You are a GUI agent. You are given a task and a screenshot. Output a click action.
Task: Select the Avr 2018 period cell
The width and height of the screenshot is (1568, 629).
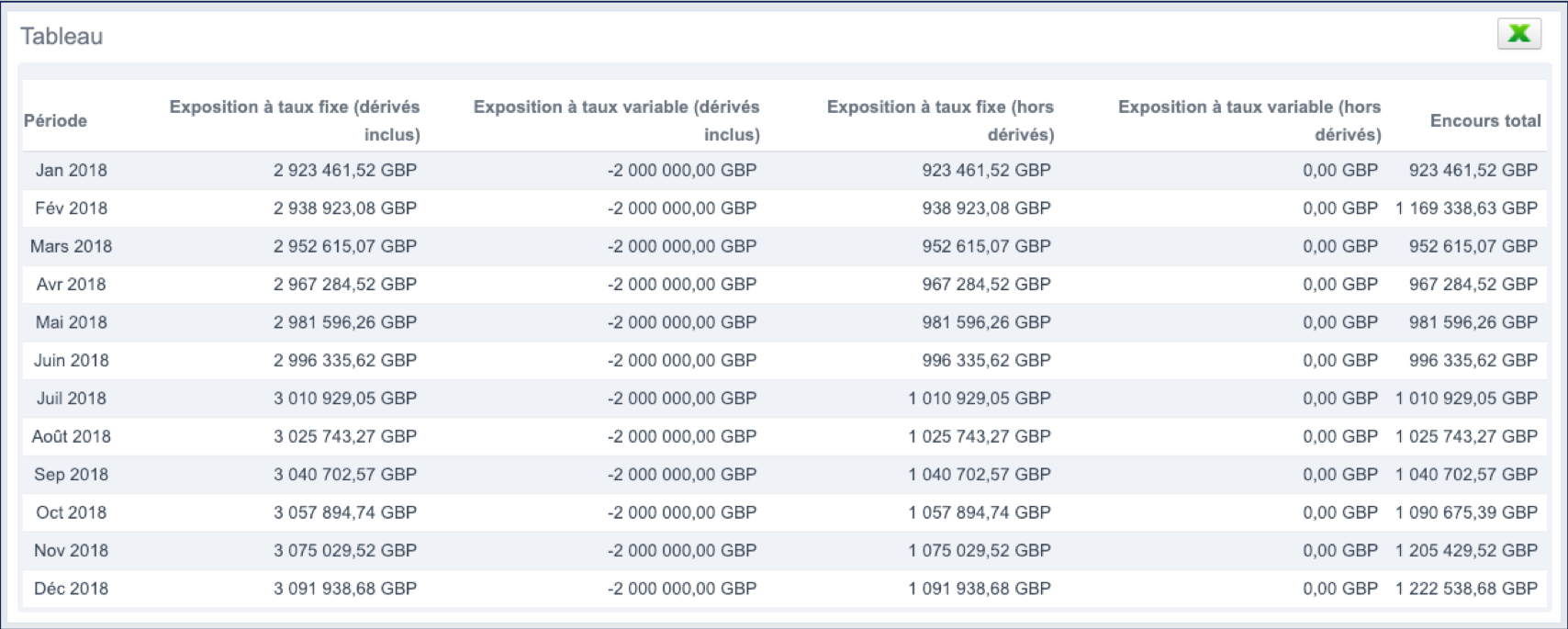[x=72, y=285]
